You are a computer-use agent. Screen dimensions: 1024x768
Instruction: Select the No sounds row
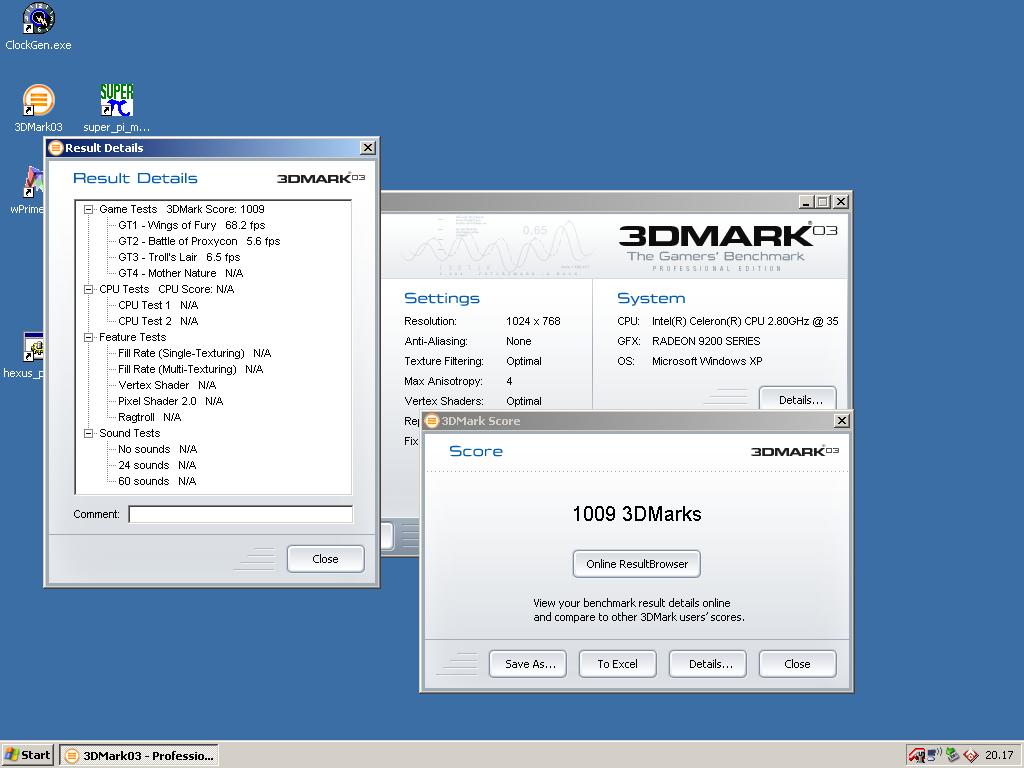(x=157, y=449)
